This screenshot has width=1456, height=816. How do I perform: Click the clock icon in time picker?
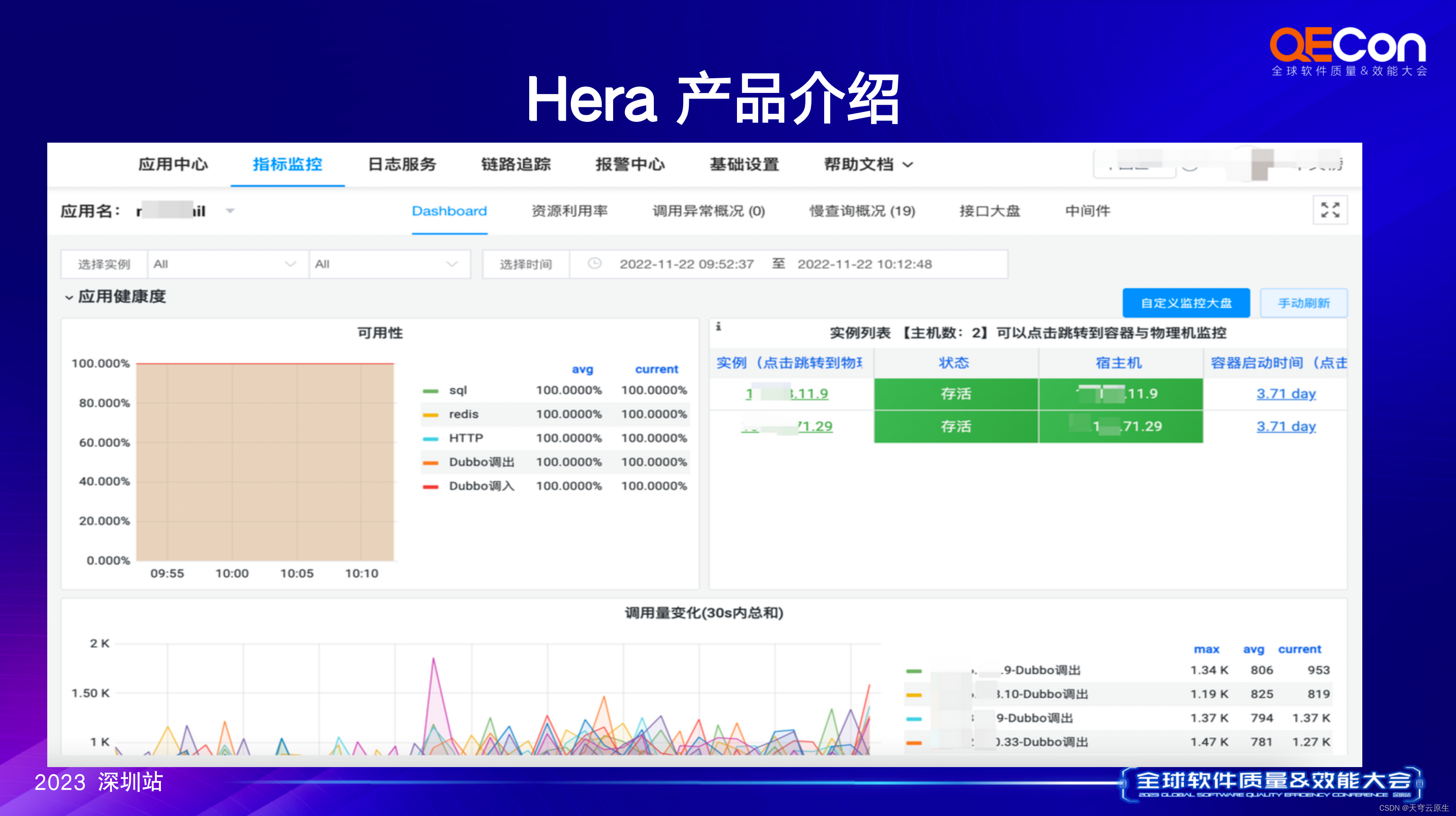pyautogui.click(x=594, y=264)
